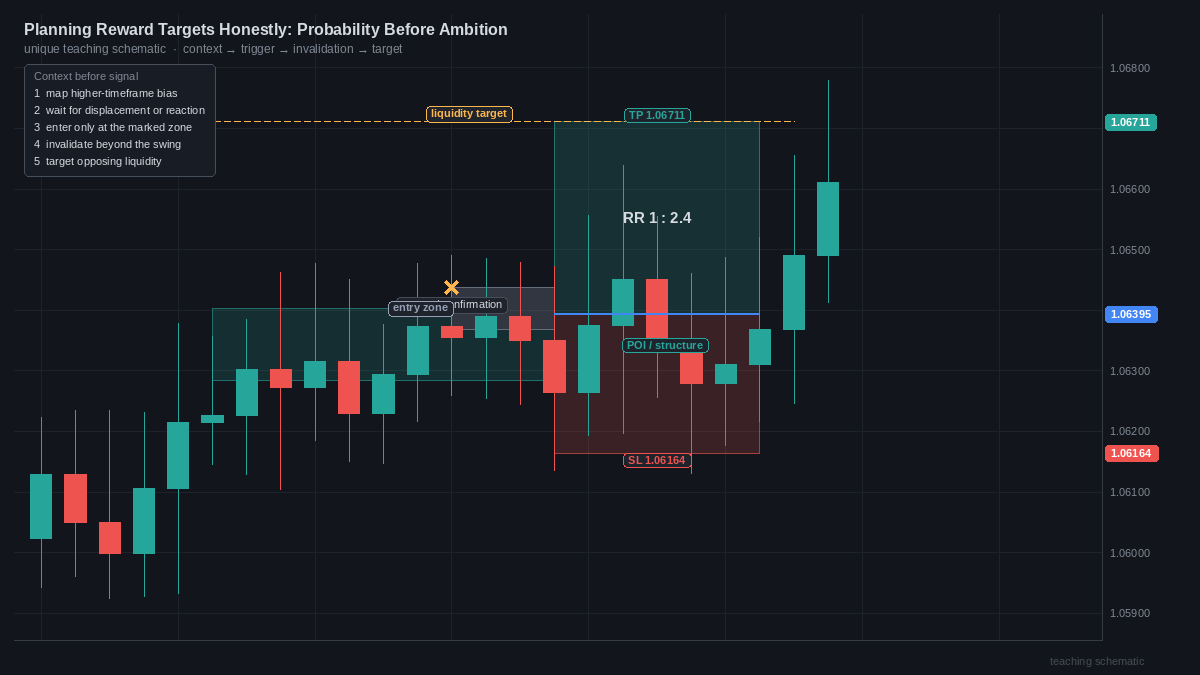The image size is (1200, 675).
Task: Click the subtitle starting 'unique teaching schematic'
Action: pos(213,49)
